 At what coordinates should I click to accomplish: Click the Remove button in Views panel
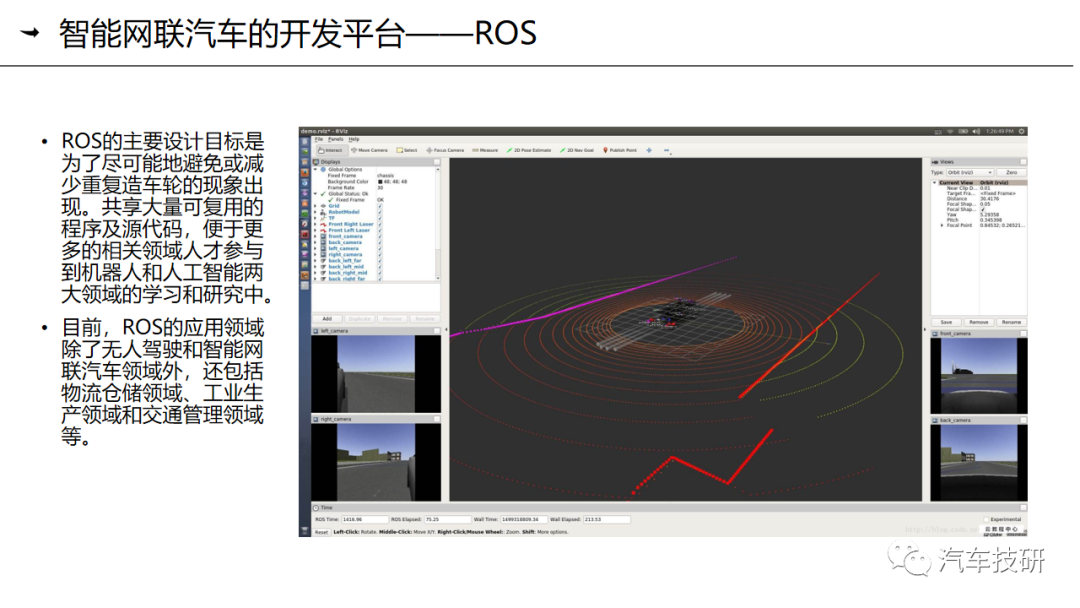979,322
